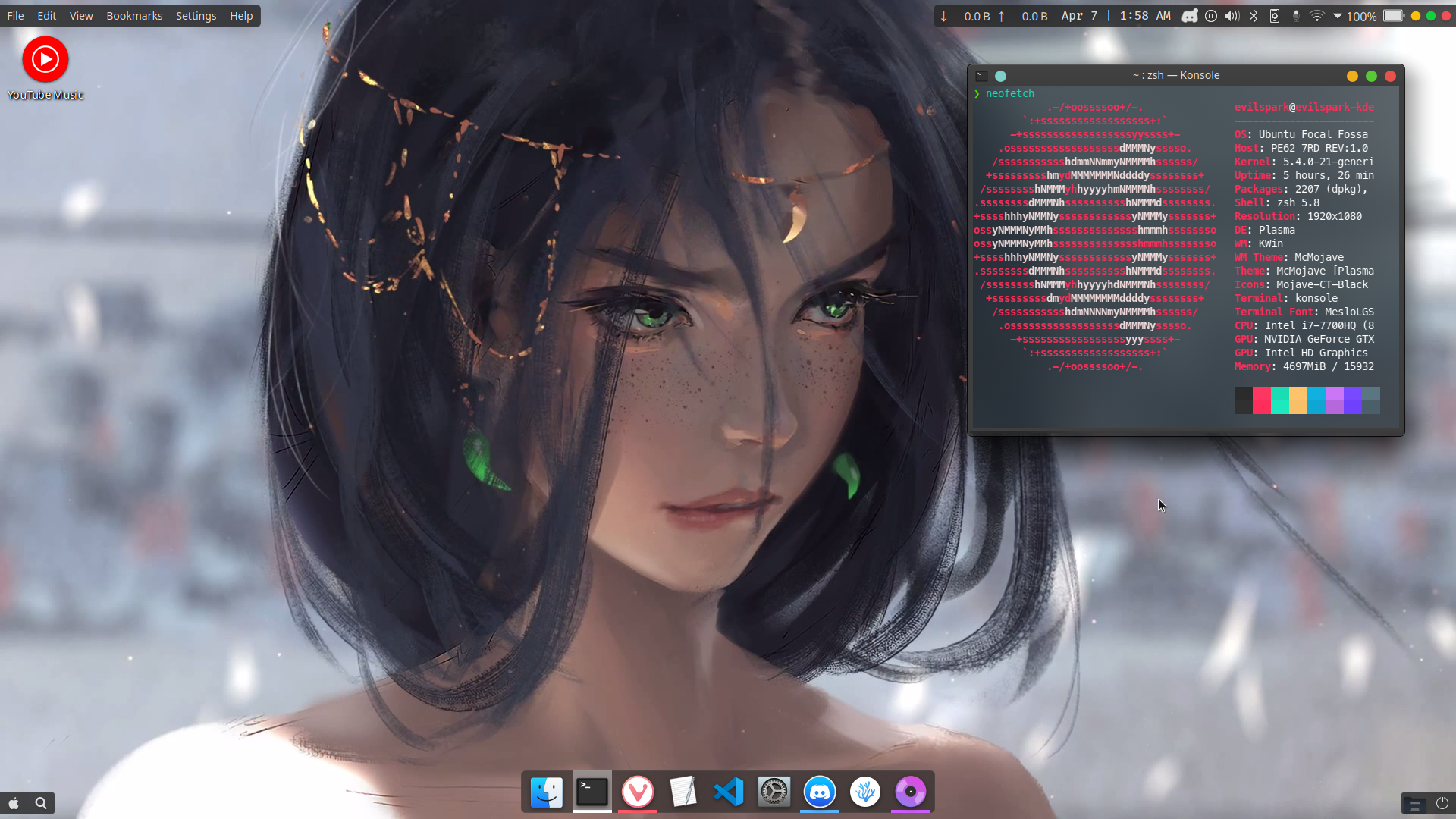Open the purple vinyl music player icon

point(911,792)
